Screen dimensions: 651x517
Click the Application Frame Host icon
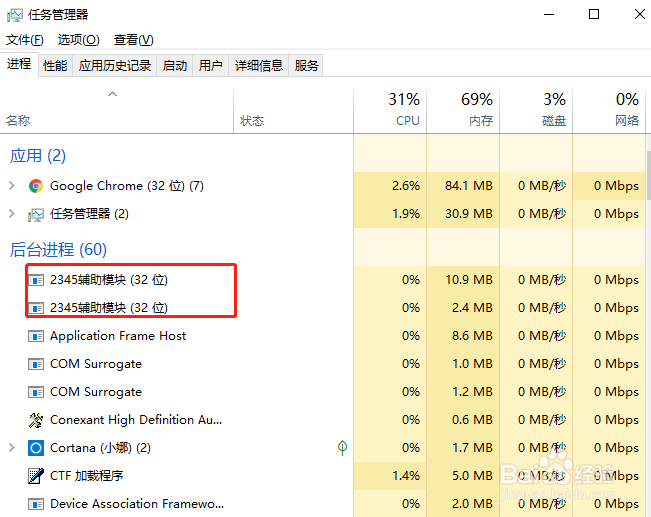point(36,336)
